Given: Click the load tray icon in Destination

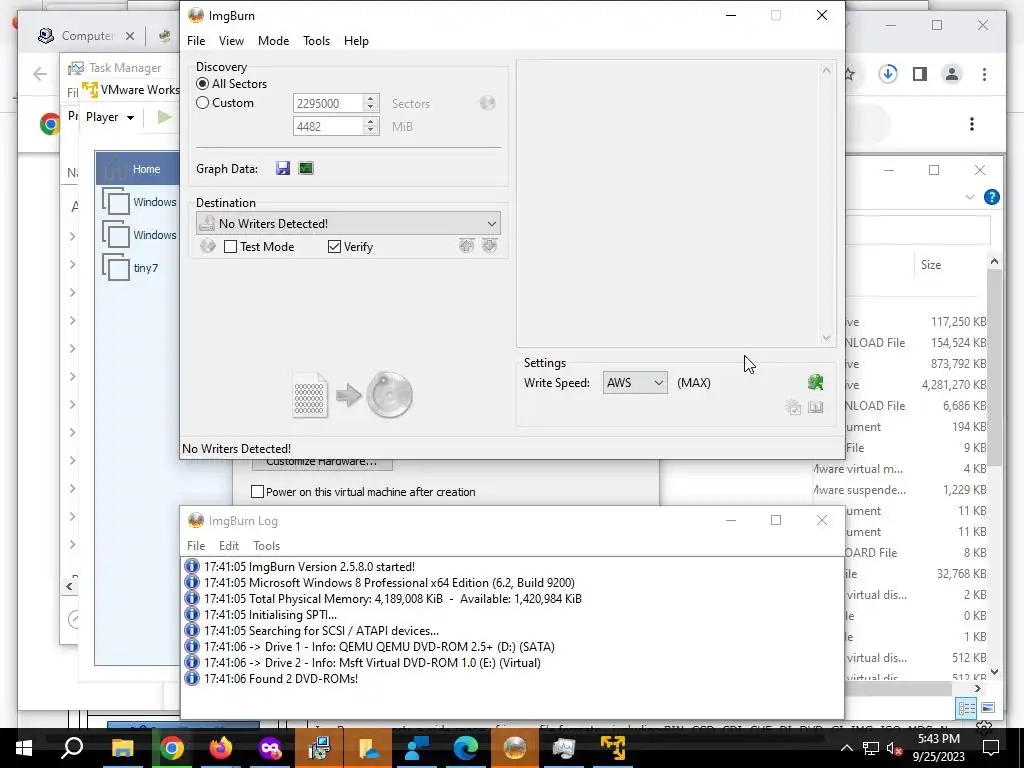Looking at the screenshot, I should [490, 246].
